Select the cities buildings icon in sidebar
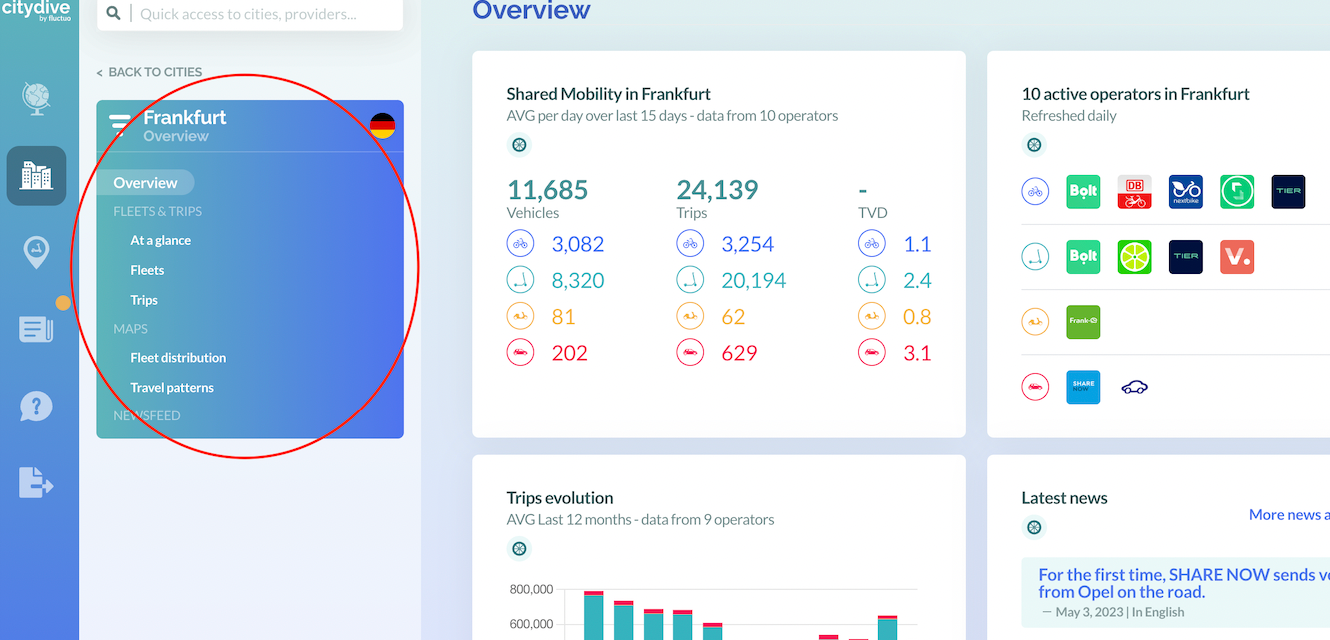 (36, 176)
